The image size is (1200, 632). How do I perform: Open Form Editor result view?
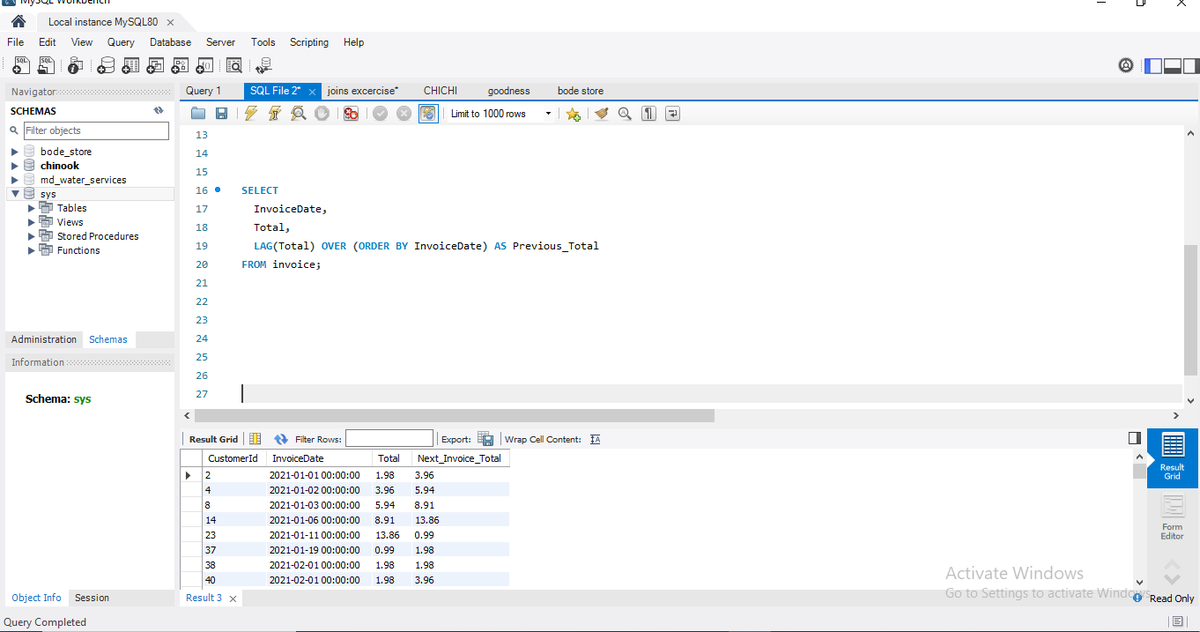pyautogui.click(x=1172, y=519)
